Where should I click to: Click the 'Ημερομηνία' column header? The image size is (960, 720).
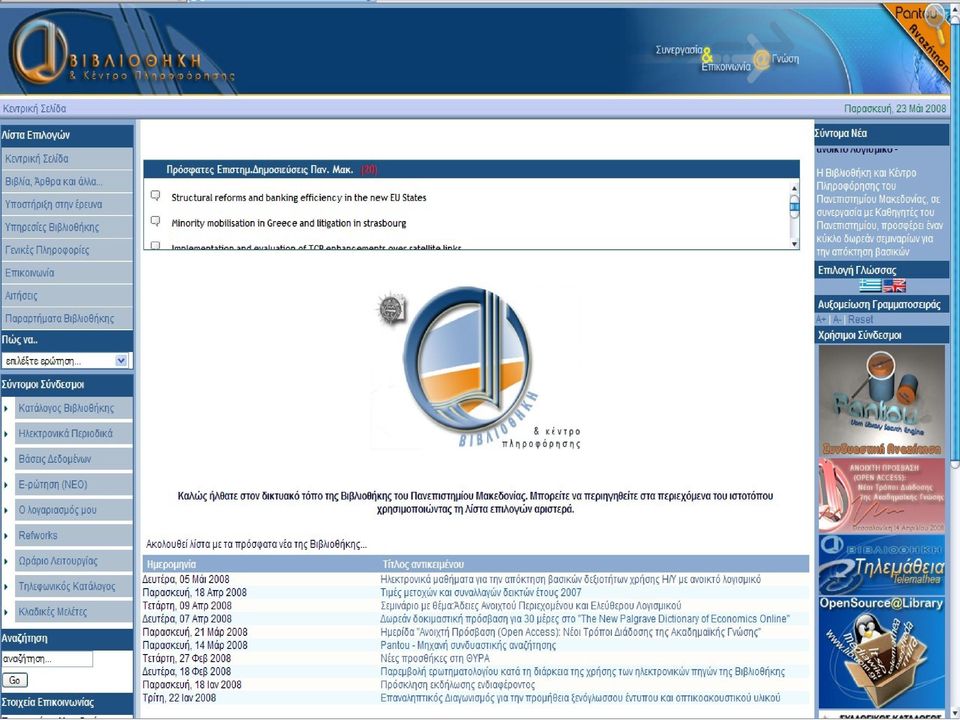tap(171, 564)
